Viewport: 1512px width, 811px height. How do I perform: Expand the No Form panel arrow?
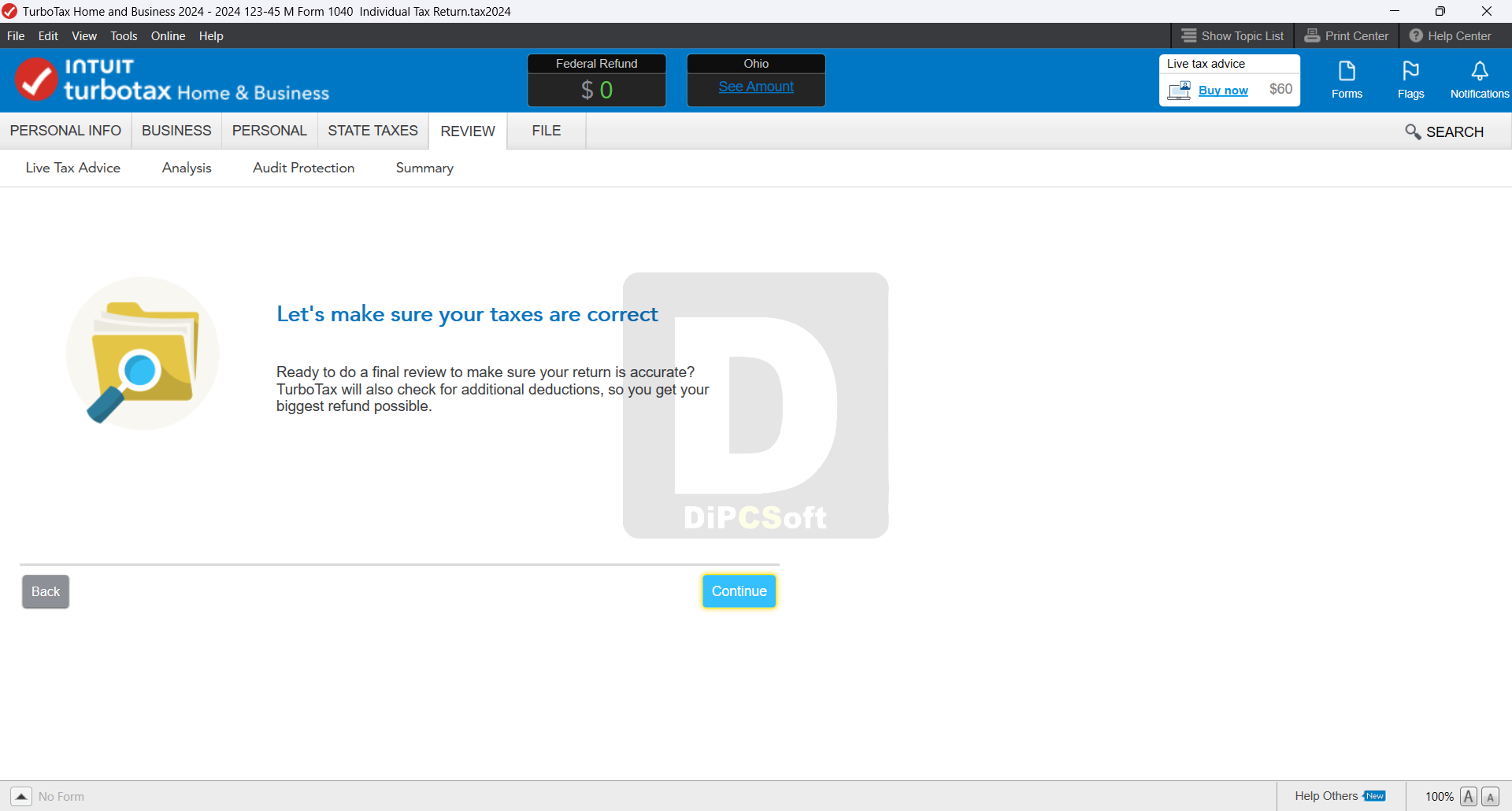[21, 797]
